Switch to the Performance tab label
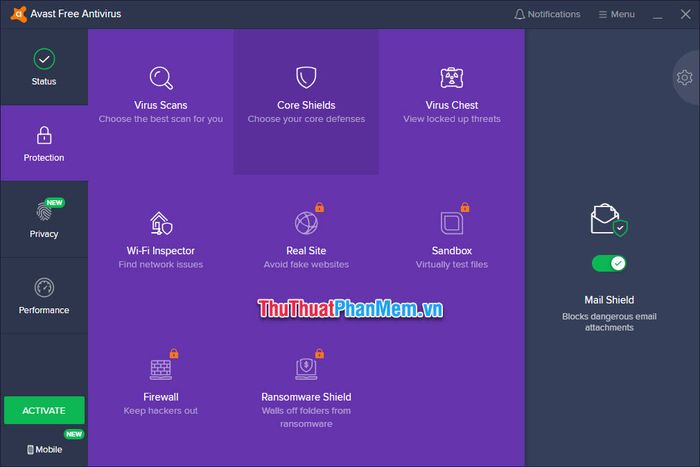Viewport: 700px width, 467px height. [x=44, y=310]
